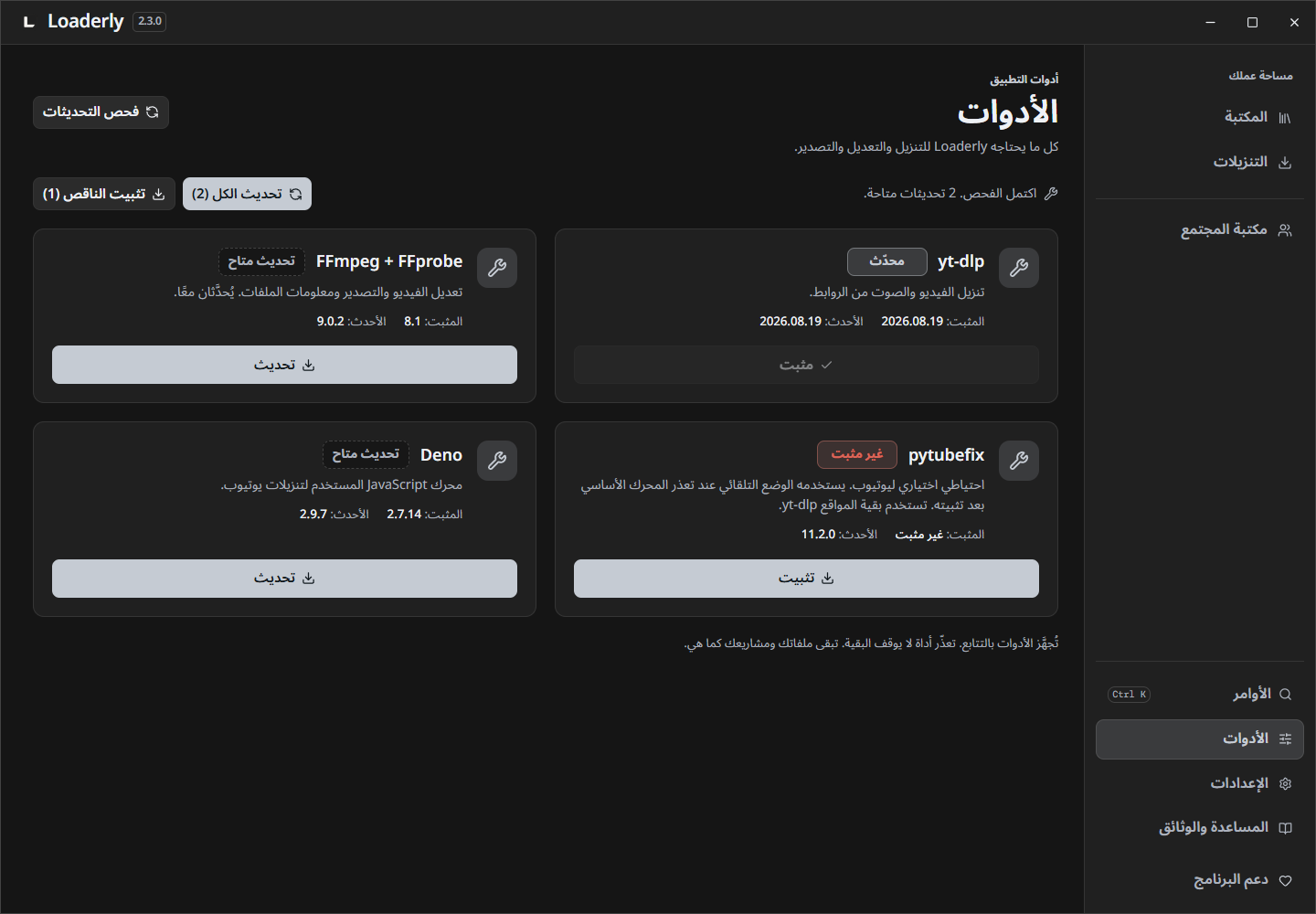The image size is (1316, 914).
Task: Open الإعدادات in the sidebar
Action: pyautogui.click(x=1200, y=784)
